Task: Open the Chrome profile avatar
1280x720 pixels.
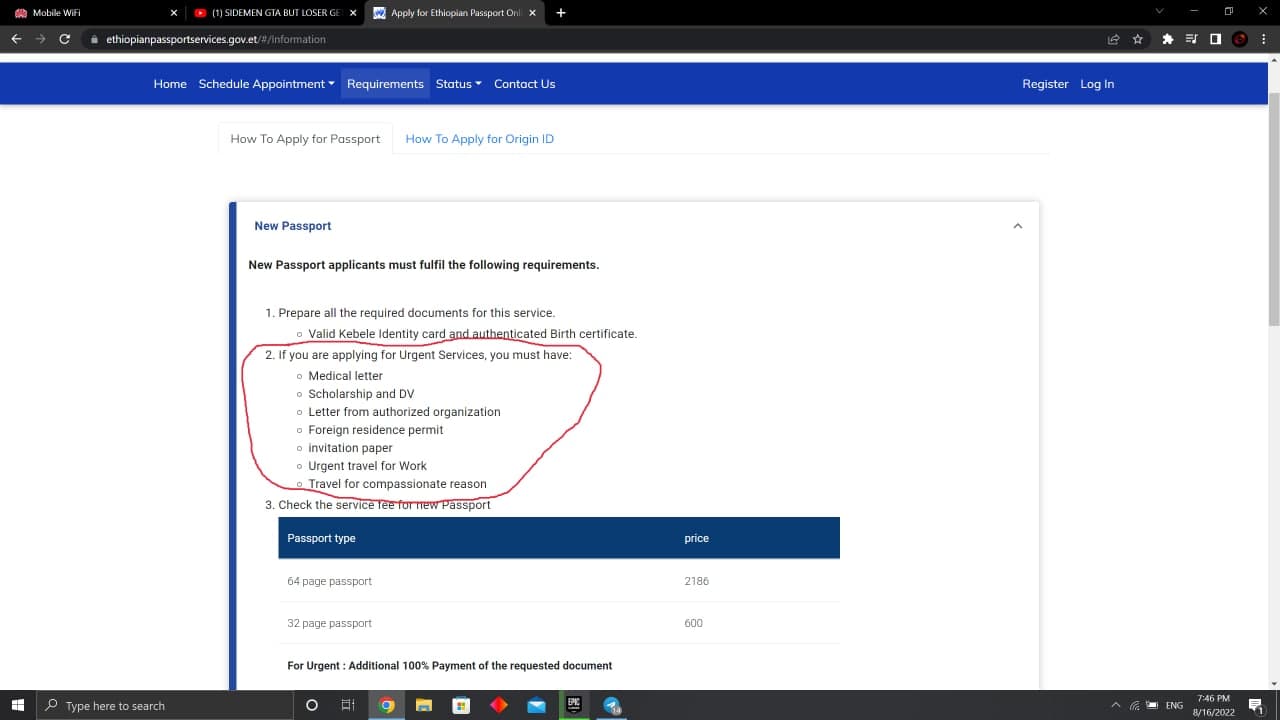Action: (1240, 39)
